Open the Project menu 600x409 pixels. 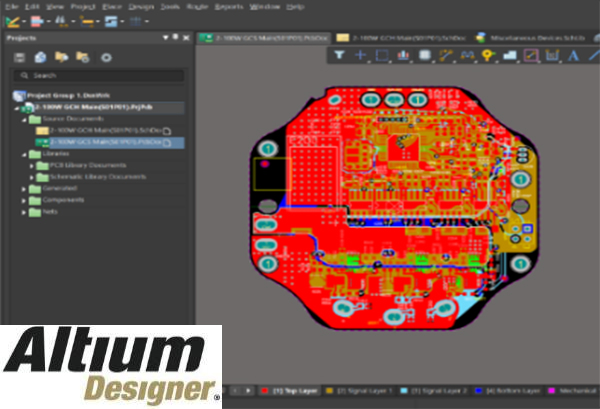[83, 7]
